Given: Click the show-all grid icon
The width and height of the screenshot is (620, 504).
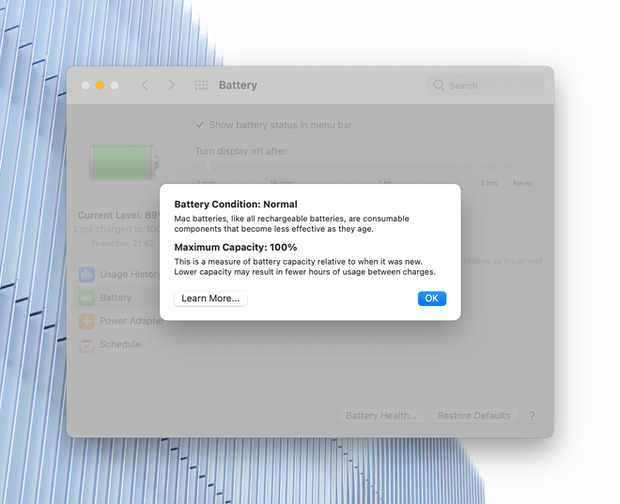Looking at the screenshot, I should pyautogui.click(x=201, y=86).
